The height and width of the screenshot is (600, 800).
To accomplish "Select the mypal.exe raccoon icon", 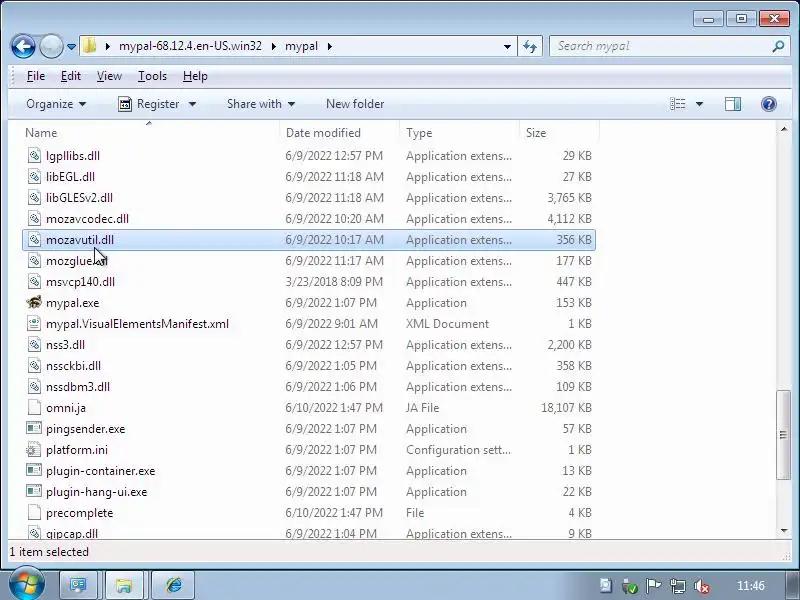I will (34, 303).
